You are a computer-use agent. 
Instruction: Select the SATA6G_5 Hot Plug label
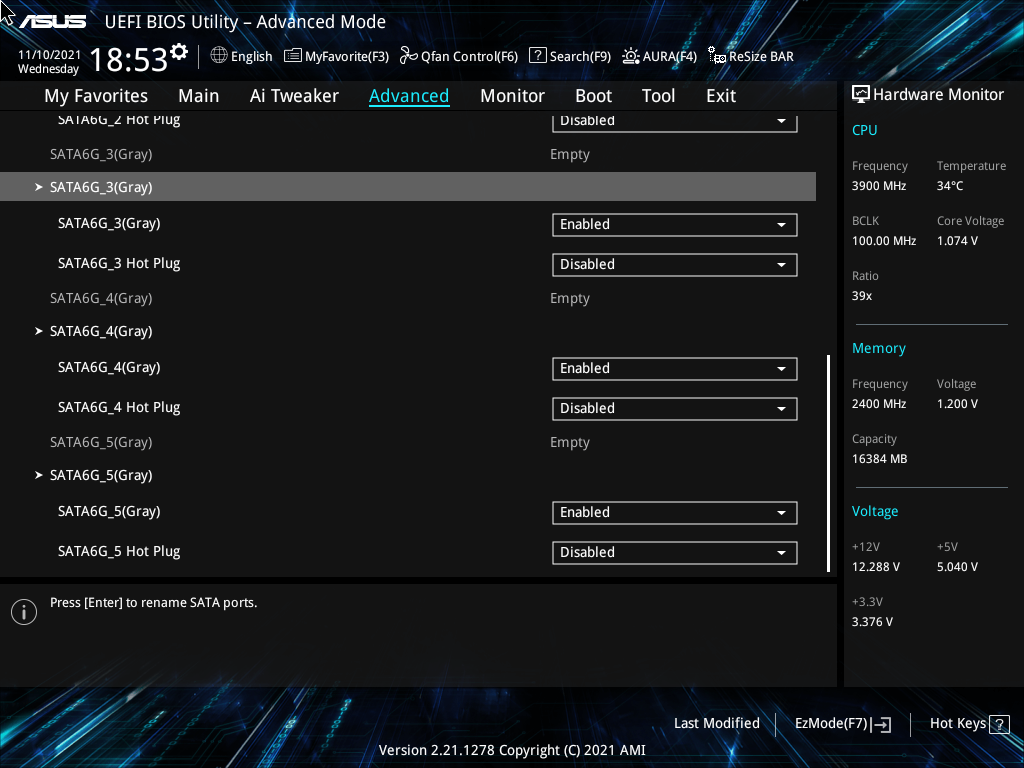(119, 552)
